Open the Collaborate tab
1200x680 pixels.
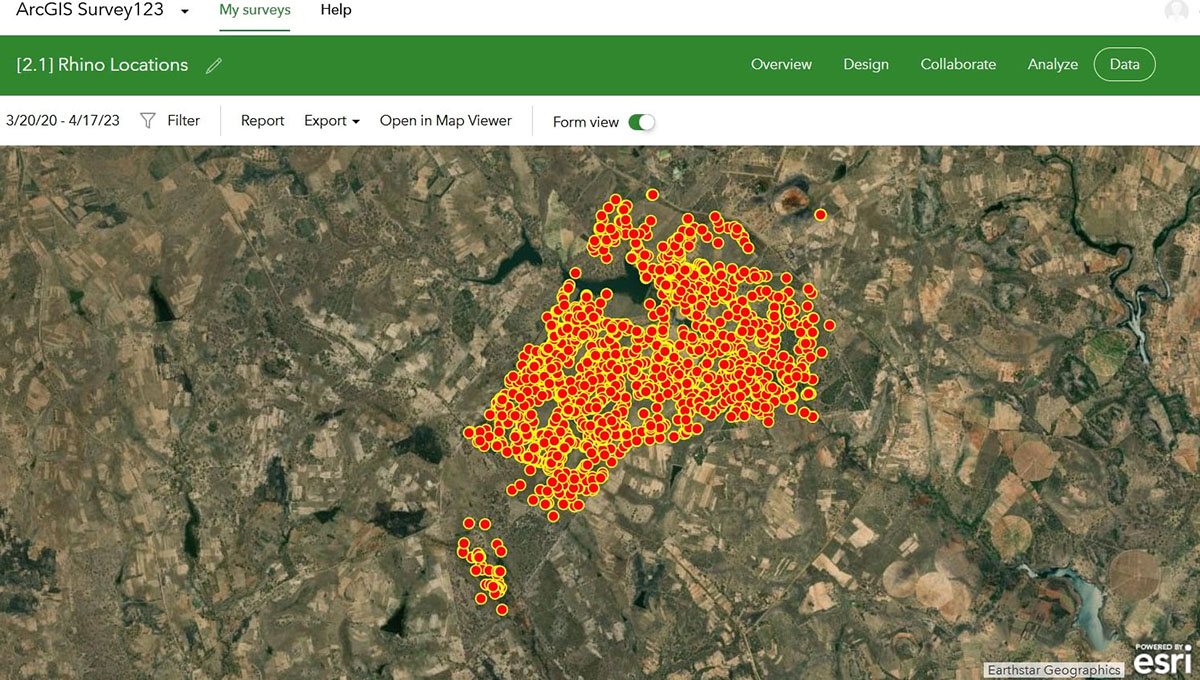pyautogui.click(x=958, y=64)
